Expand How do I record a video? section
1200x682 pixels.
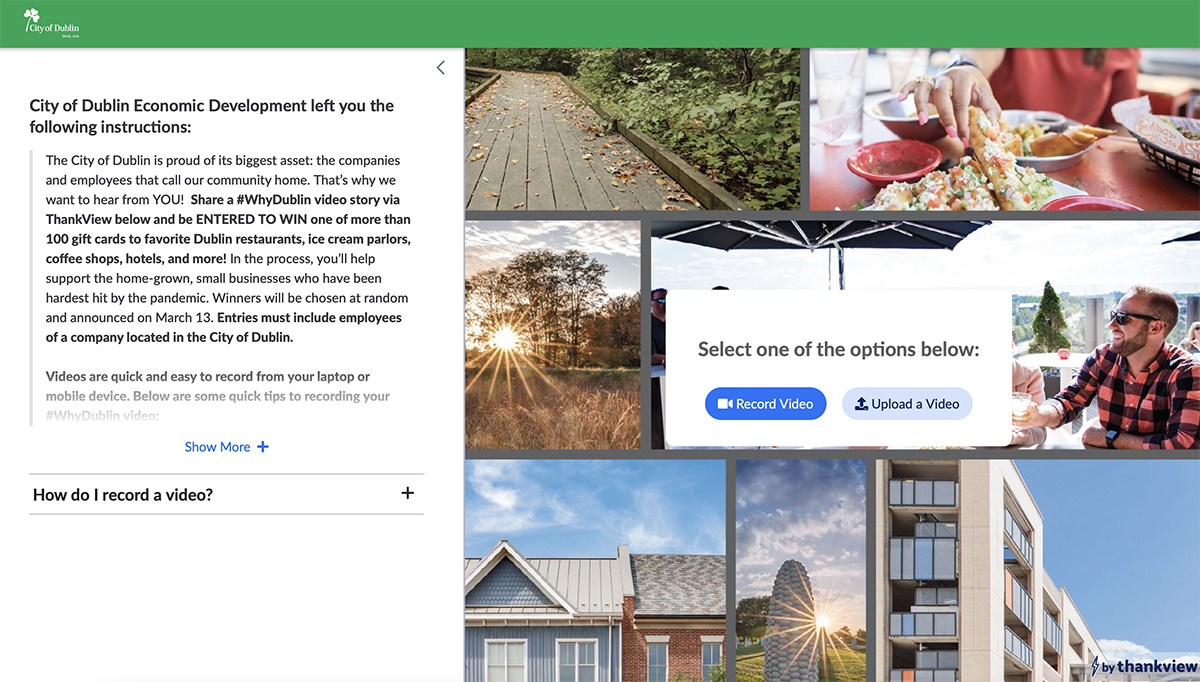pyautogui.click(x=227, y=494)
